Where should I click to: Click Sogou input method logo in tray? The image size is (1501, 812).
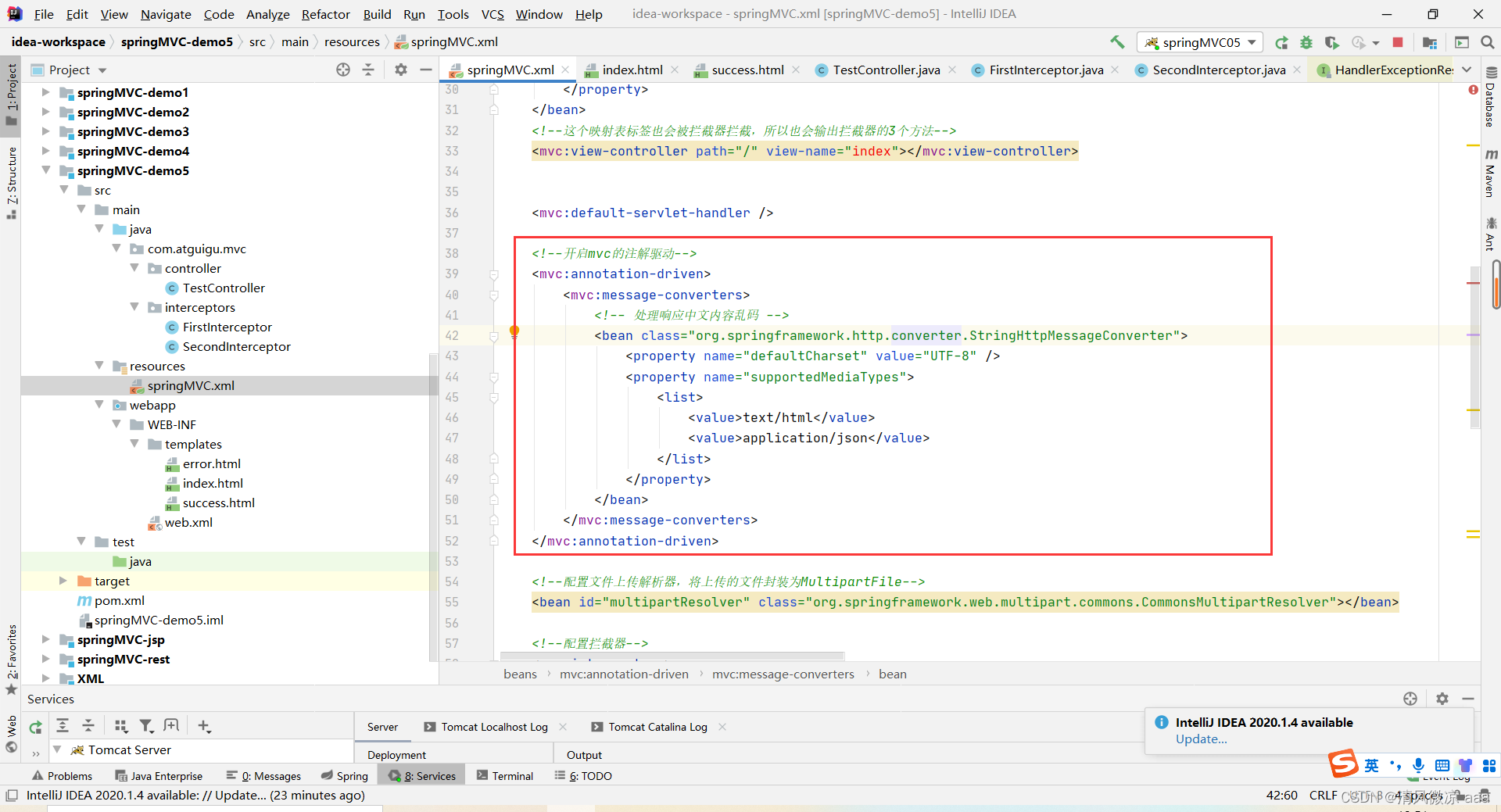pyautogui.click(x=1344, y=764)
